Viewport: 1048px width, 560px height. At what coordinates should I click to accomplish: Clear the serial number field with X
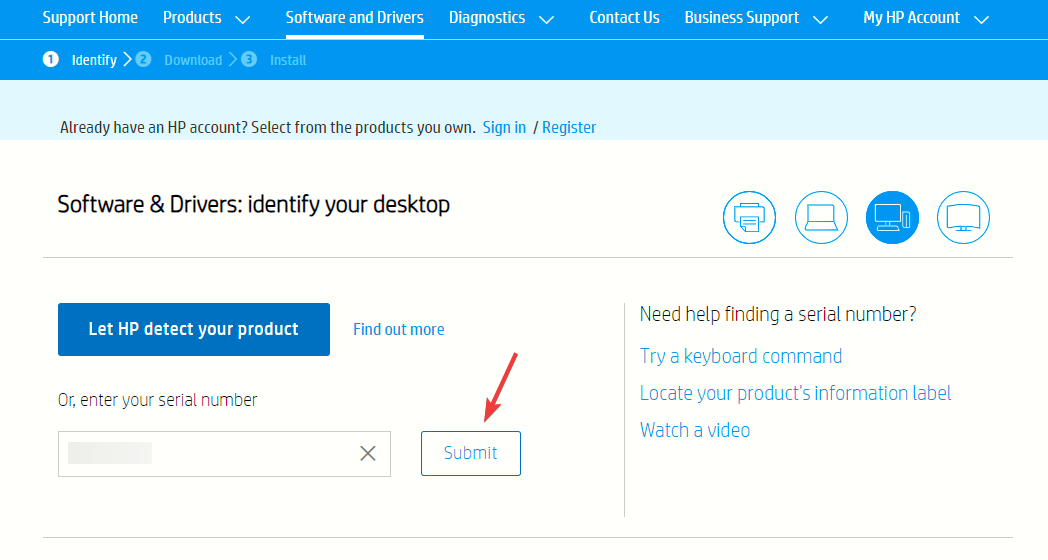(368, 454)
